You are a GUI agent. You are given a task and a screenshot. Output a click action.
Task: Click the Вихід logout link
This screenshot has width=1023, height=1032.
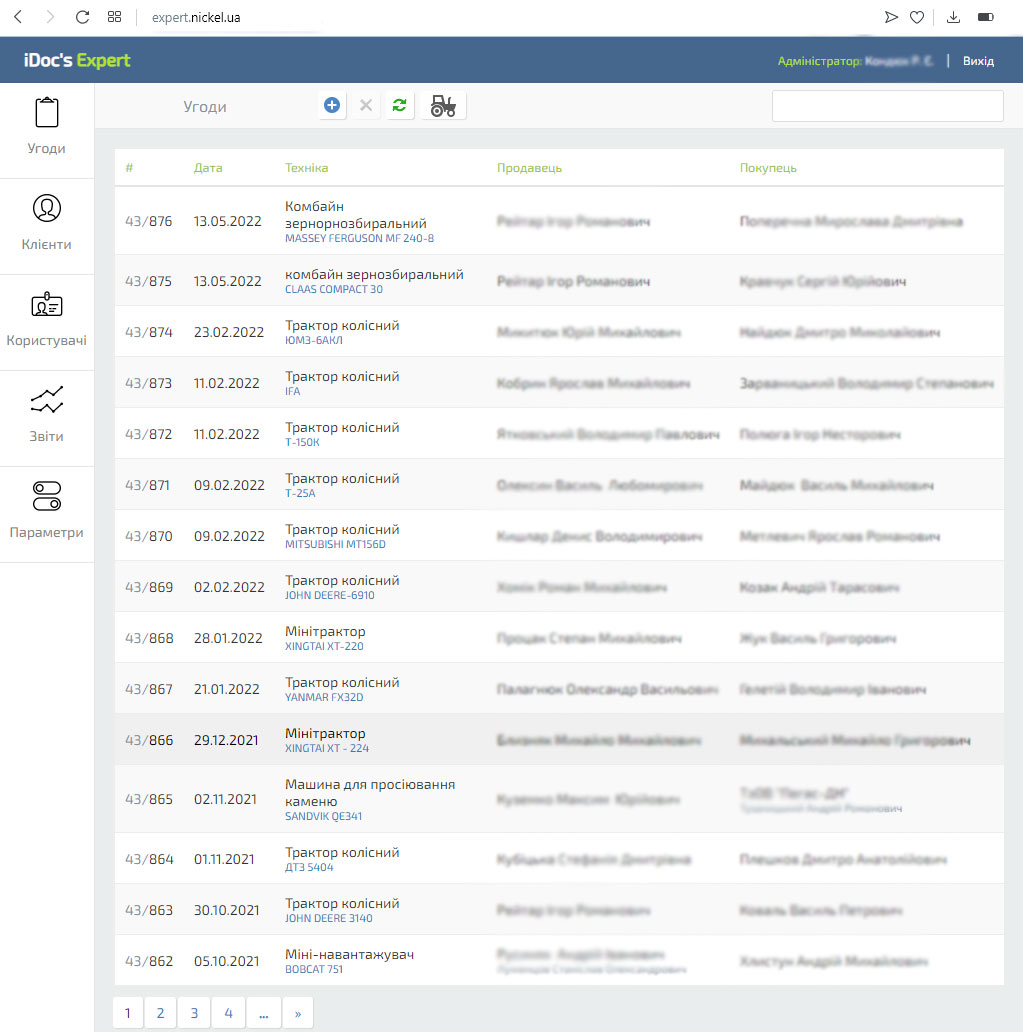(978, 61)
